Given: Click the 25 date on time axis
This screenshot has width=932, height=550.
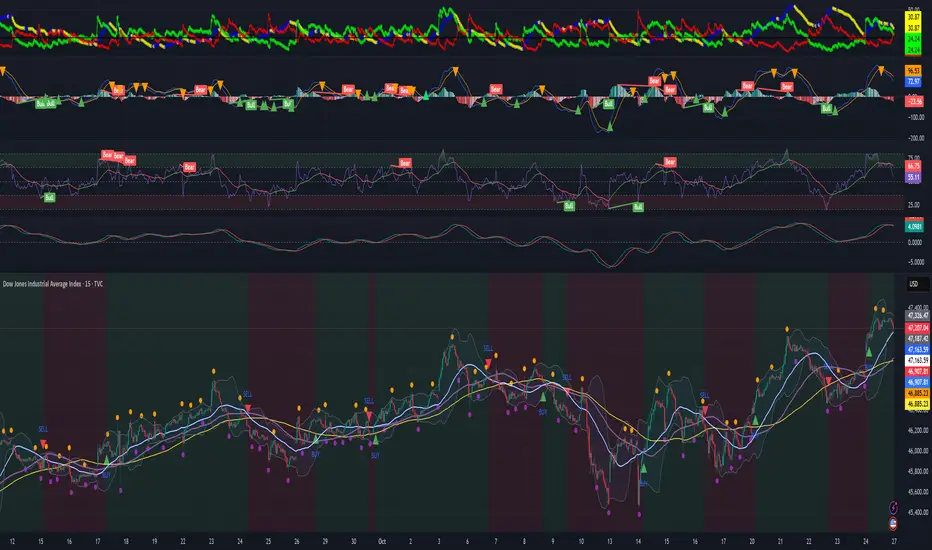Looking at the screenshot, I should click(x=268, y=541).
